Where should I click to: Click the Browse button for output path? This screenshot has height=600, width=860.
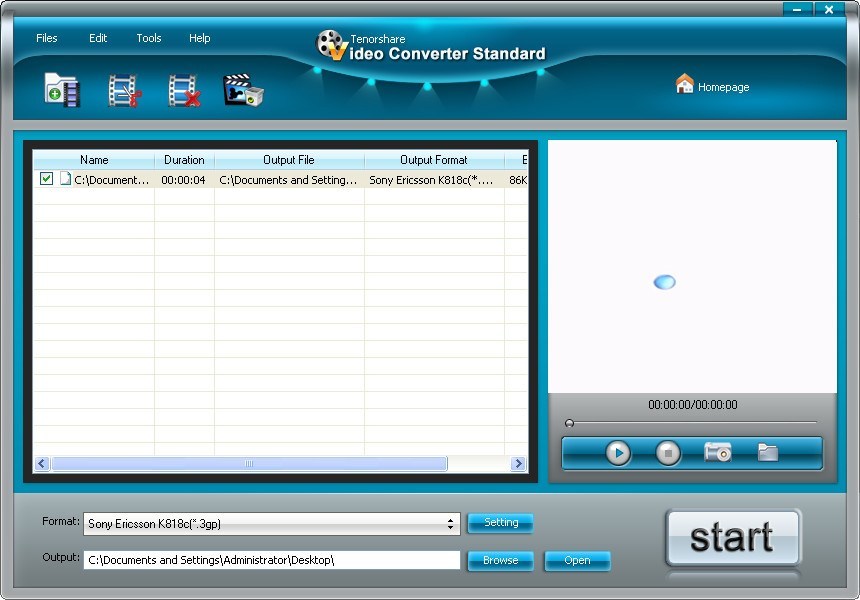(x=500, y=561)
